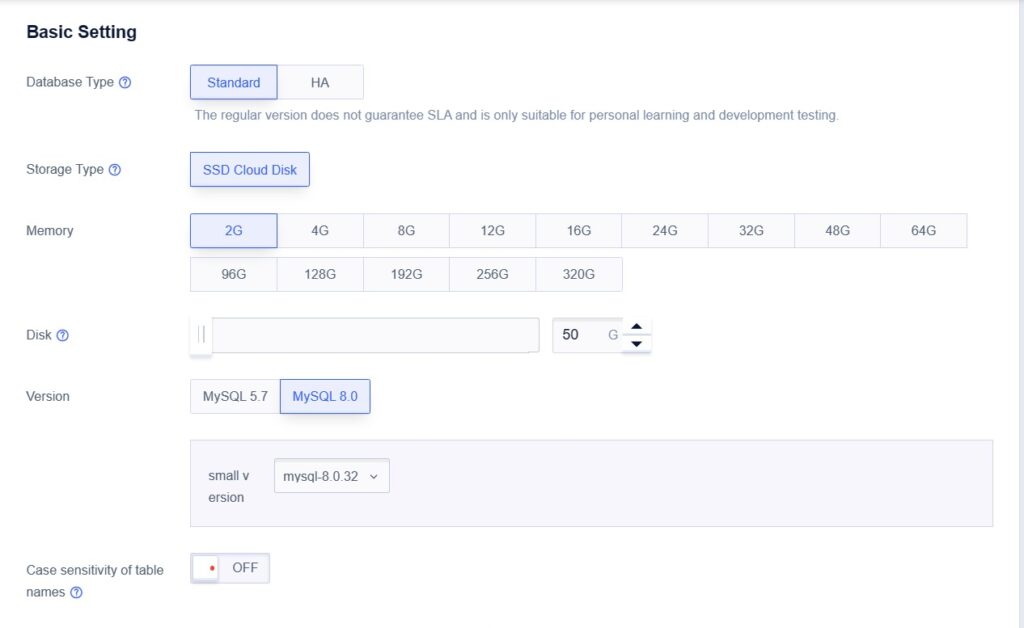Viewport: 1024px width, 628px height.
Task: Choose the 320G memory option
Action: tap(578, 273)
